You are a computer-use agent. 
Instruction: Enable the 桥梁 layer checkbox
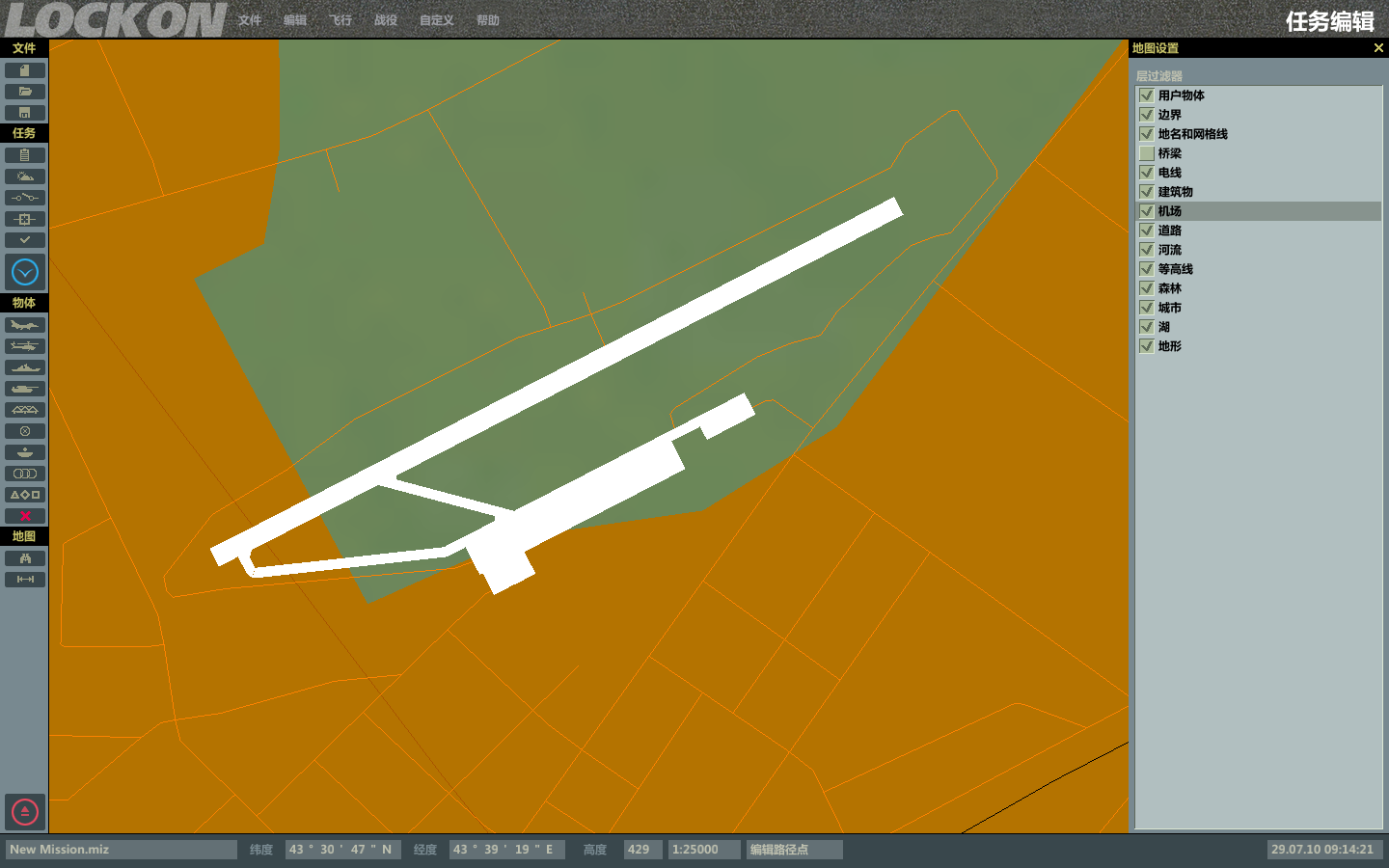click(1147, 153)
